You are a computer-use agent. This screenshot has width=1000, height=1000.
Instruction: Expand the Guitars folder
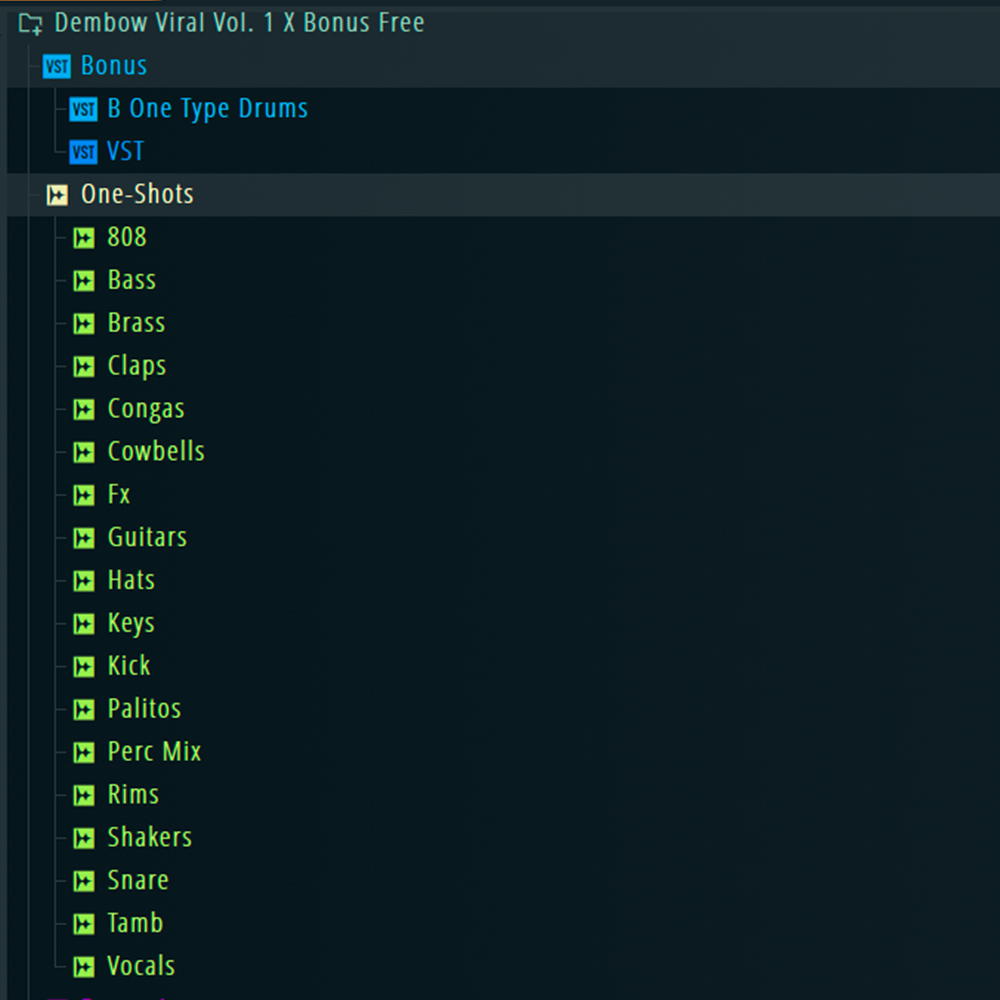(147, 537)
